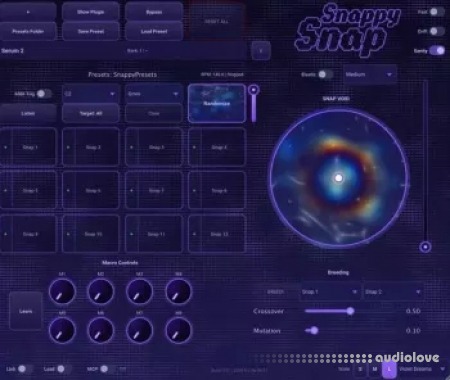Click the M7 macro knob
450x380 pixels.
point(139,330)
